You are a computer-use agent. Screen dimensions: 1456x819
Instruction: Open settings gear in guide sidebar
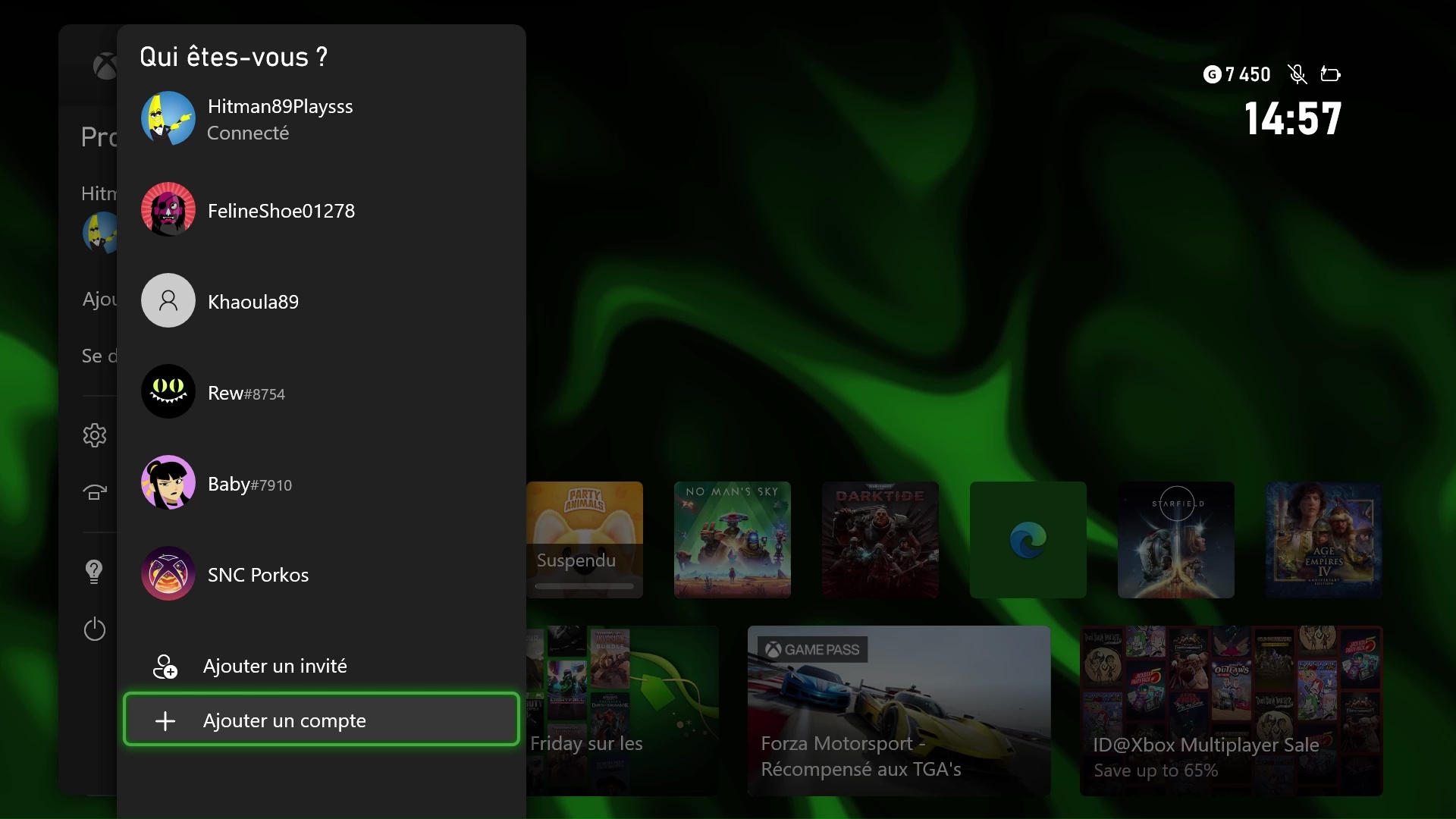[95, 435]
